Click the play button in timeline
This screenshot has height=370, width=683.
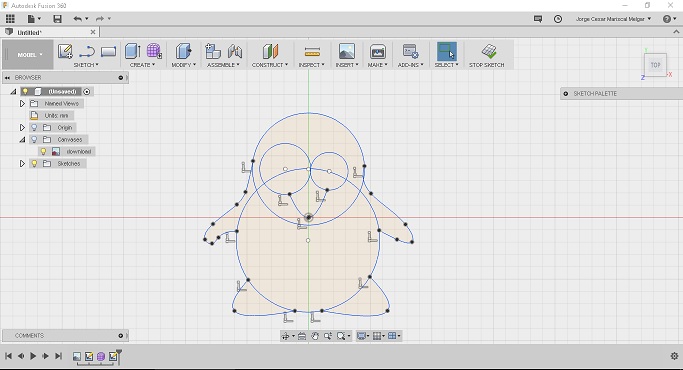pyautogui.click(x=33, y=356)
